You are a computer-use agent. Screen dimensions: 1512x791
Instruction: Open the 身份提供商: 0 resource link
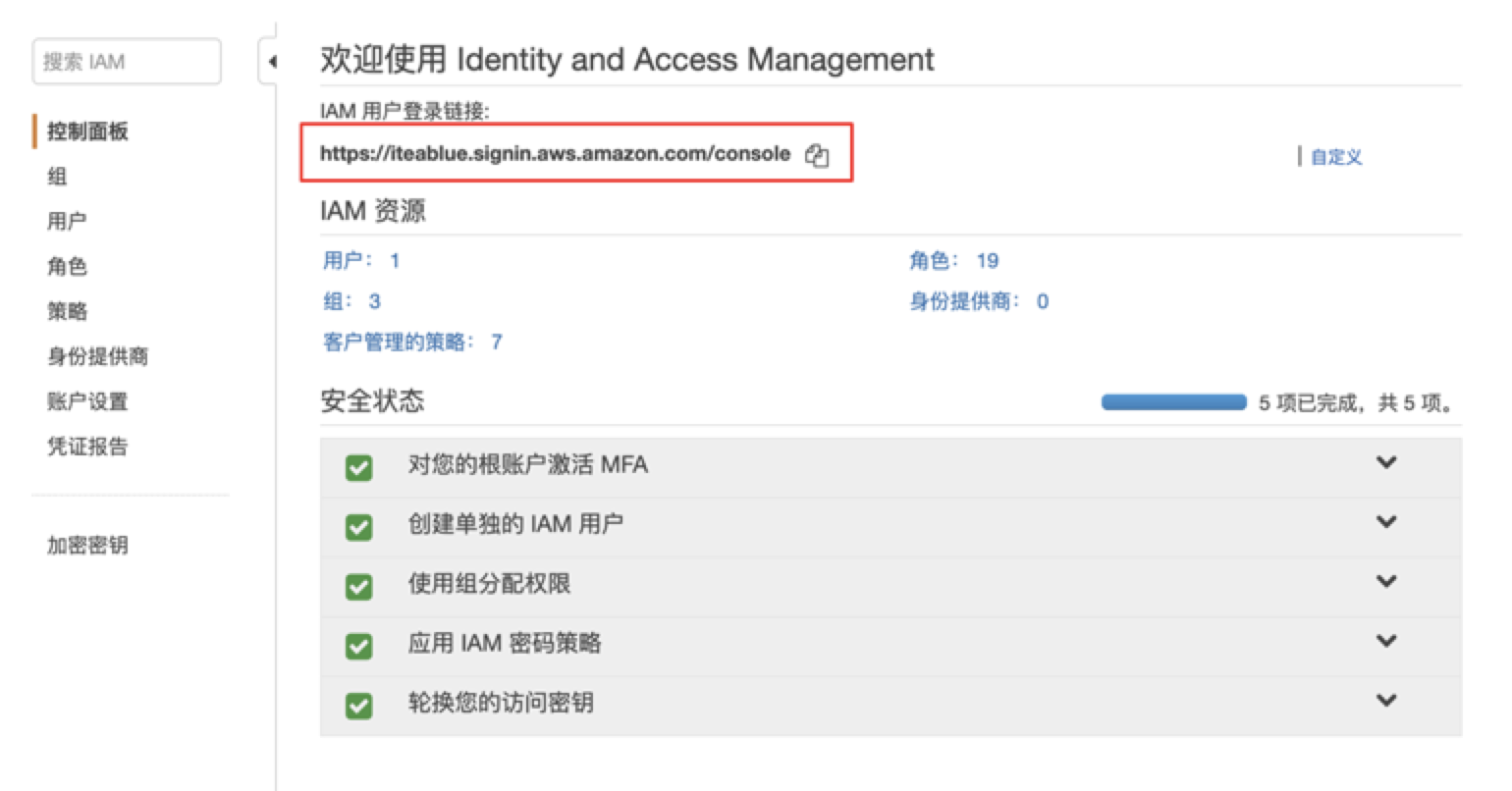click(979, 301)
